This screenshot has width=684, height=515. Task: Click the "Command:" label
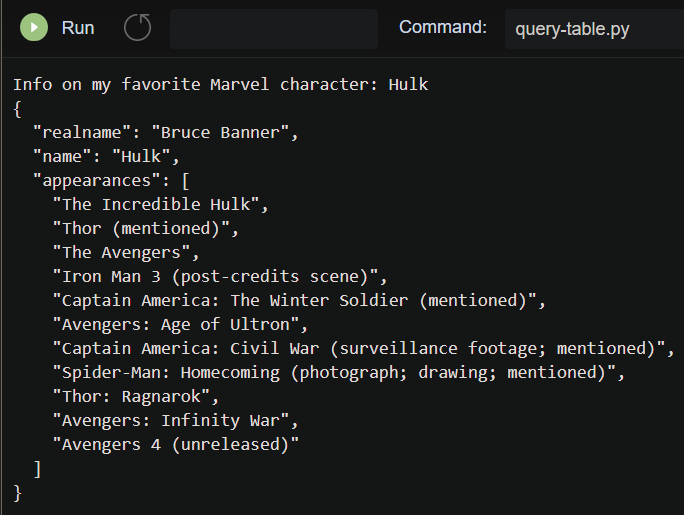[443, 27]
